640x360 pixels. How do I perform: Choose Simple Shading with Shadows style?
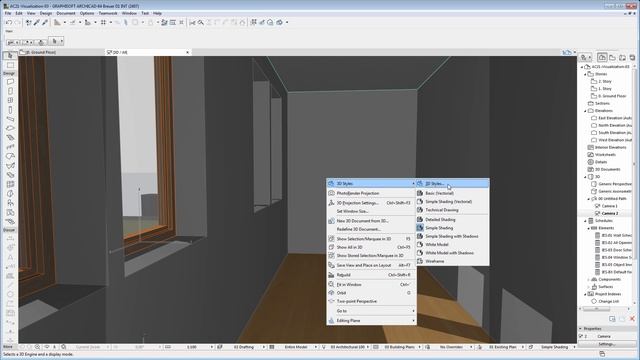[x=452, y=236]
